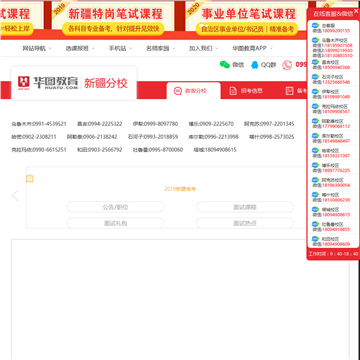
Task: Select phone number 阿勒泰:0906-2138242
Action: pos(92,137)
